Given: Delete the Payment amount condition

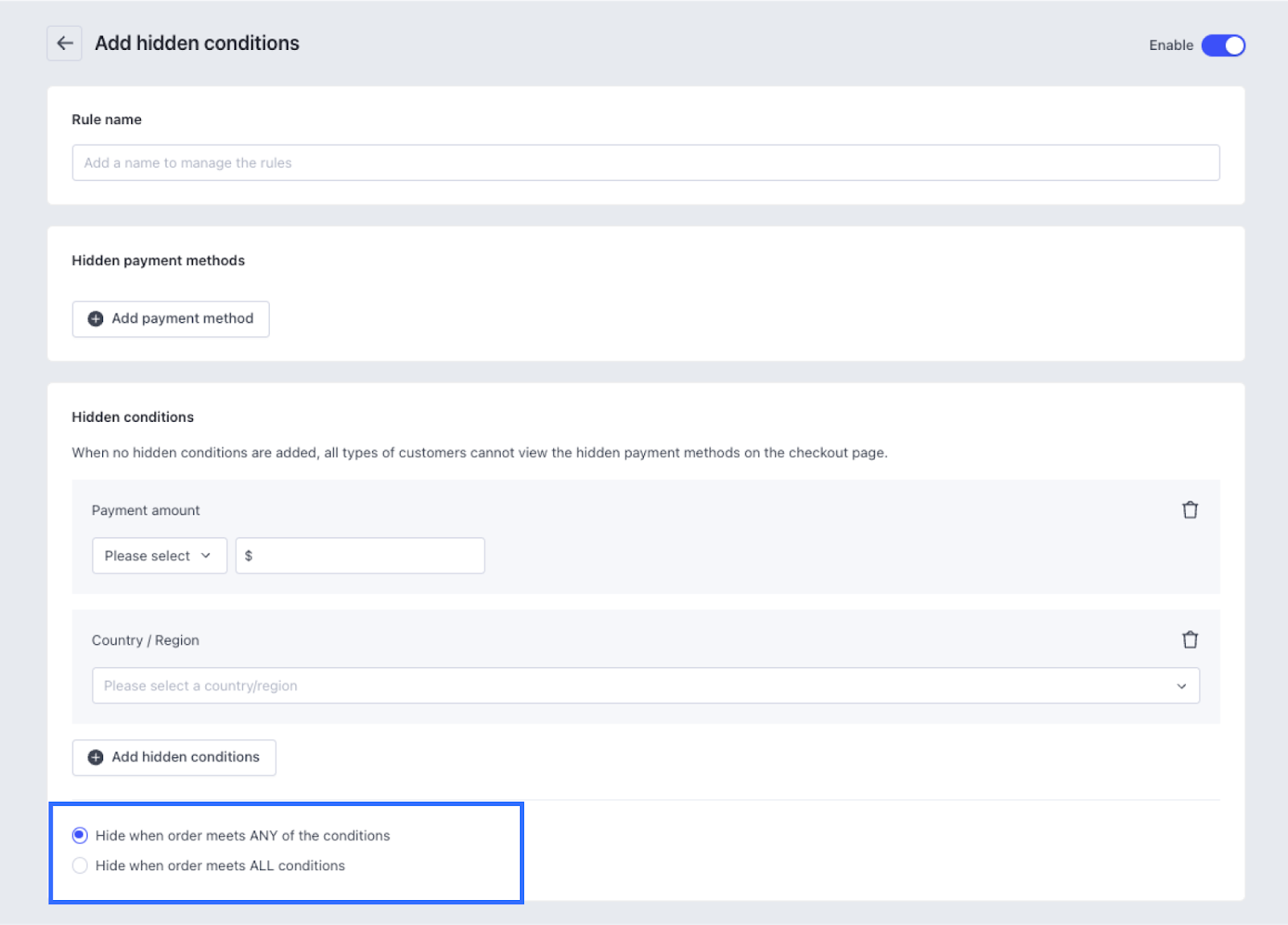Looking at the screenshot, I should [1190, 510].
